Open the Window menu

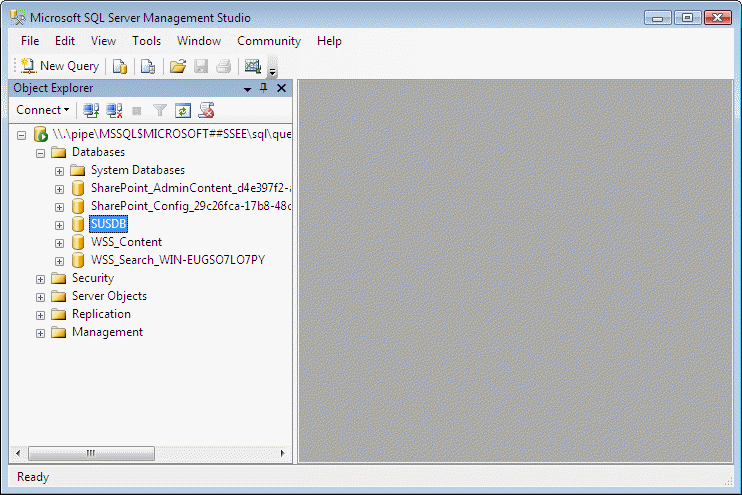click(x=199, y=41)
